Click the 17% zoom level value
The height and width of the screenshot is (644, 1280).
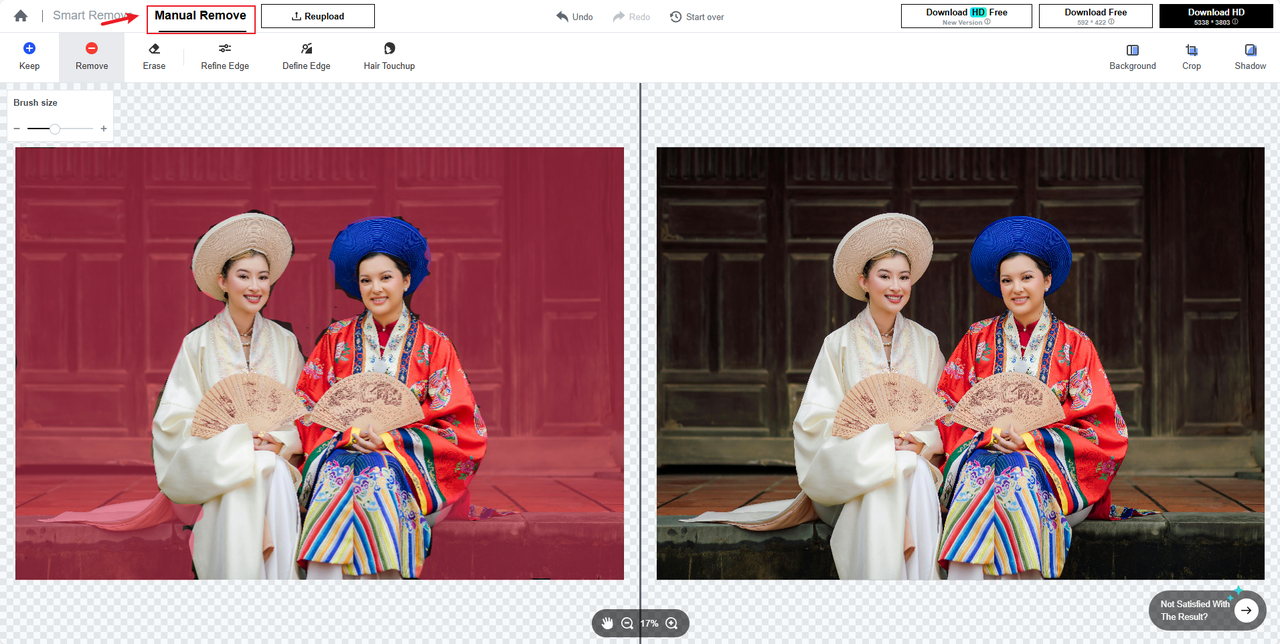click(649, 623)
